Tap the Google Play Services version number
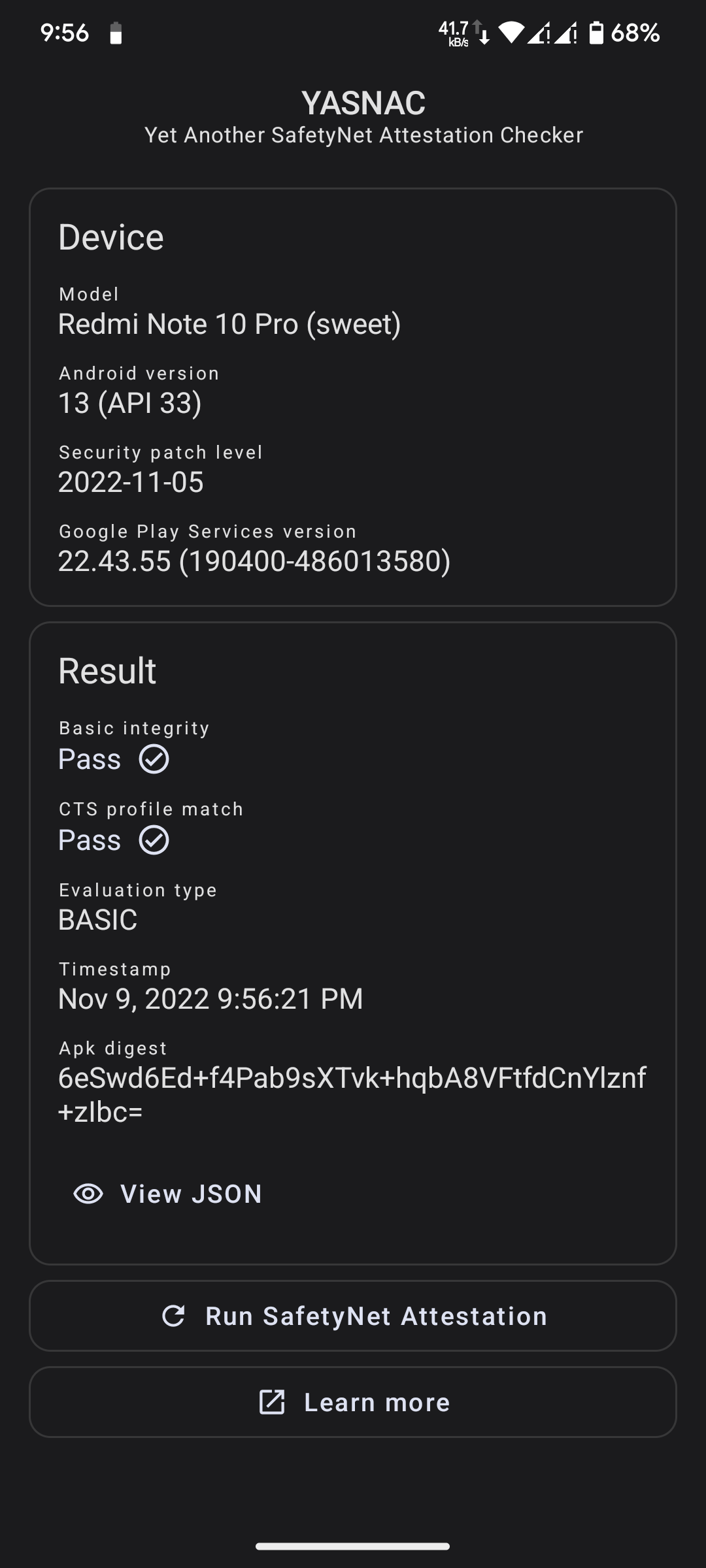706x1568 pixels. [254, 561]
